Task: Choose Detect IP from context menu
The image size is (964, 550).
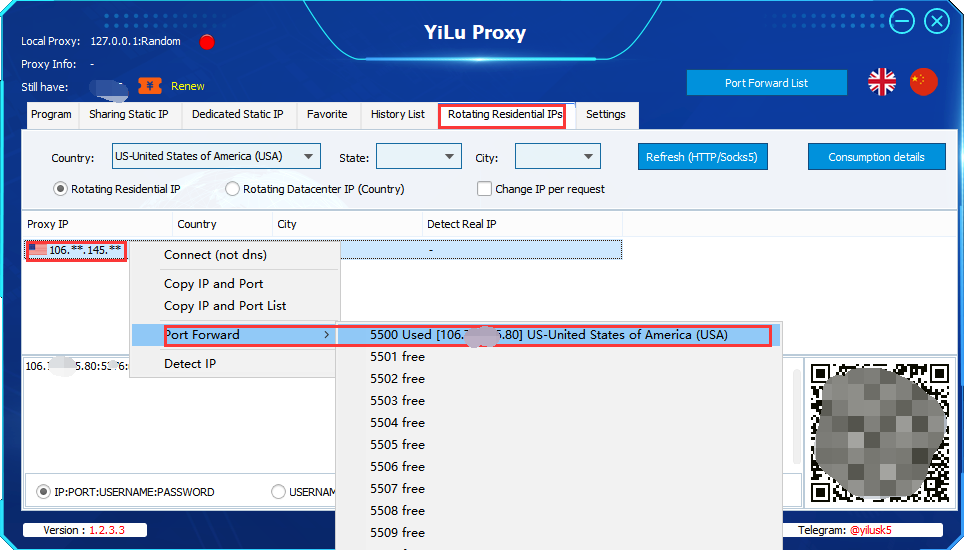Action: coord(235,364)
